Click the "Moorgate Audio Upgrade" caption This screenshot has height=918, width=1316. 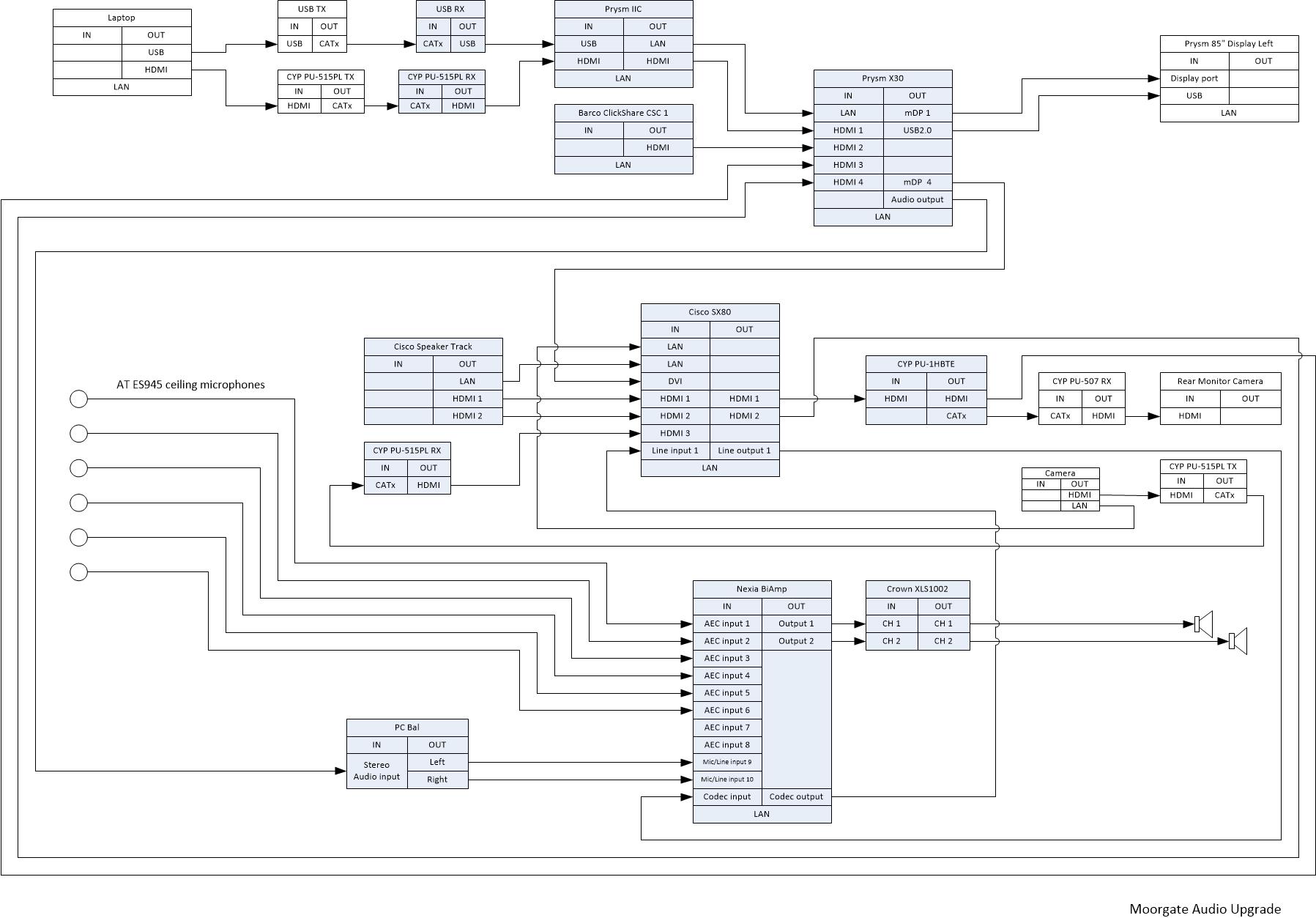point(1205,909)
